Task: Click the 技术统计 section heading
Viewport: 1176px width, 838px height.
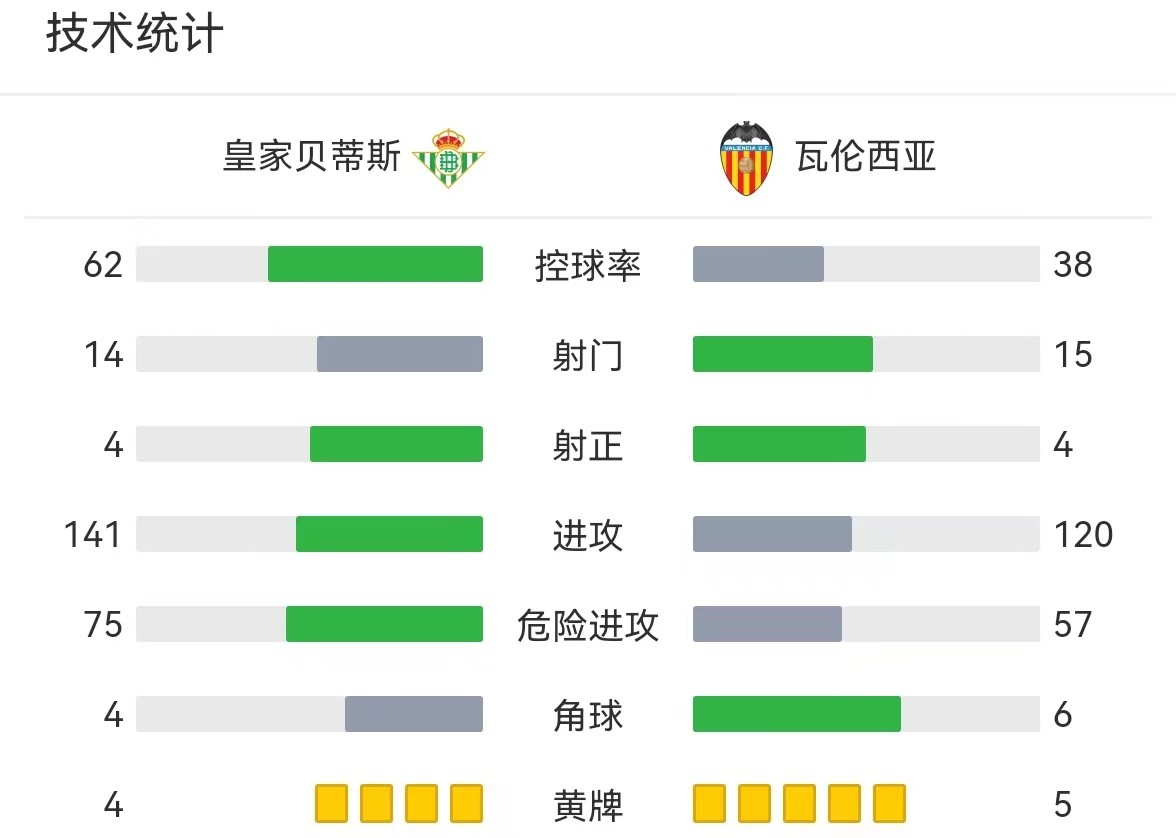Action: point(135,34)
